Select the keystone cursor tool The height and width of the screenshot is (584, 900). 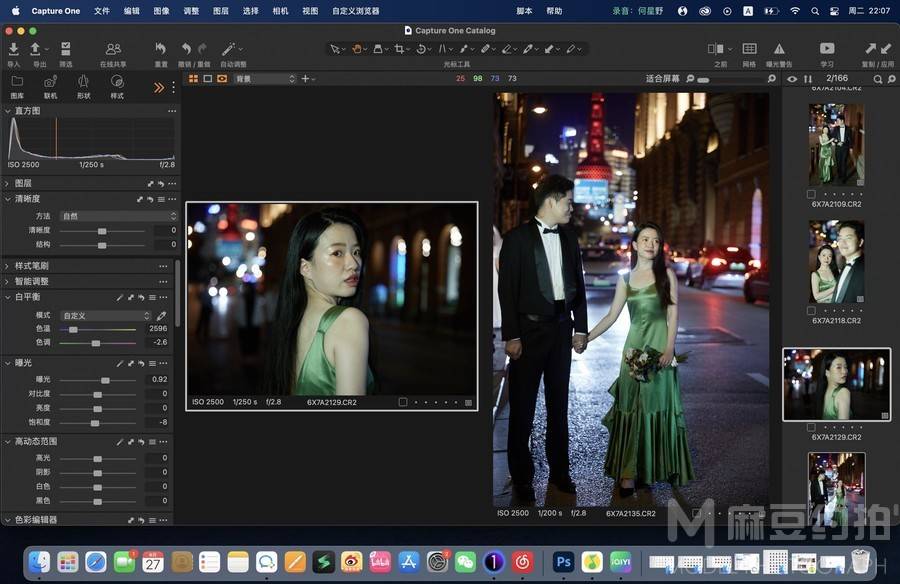(x=443, y=49)
